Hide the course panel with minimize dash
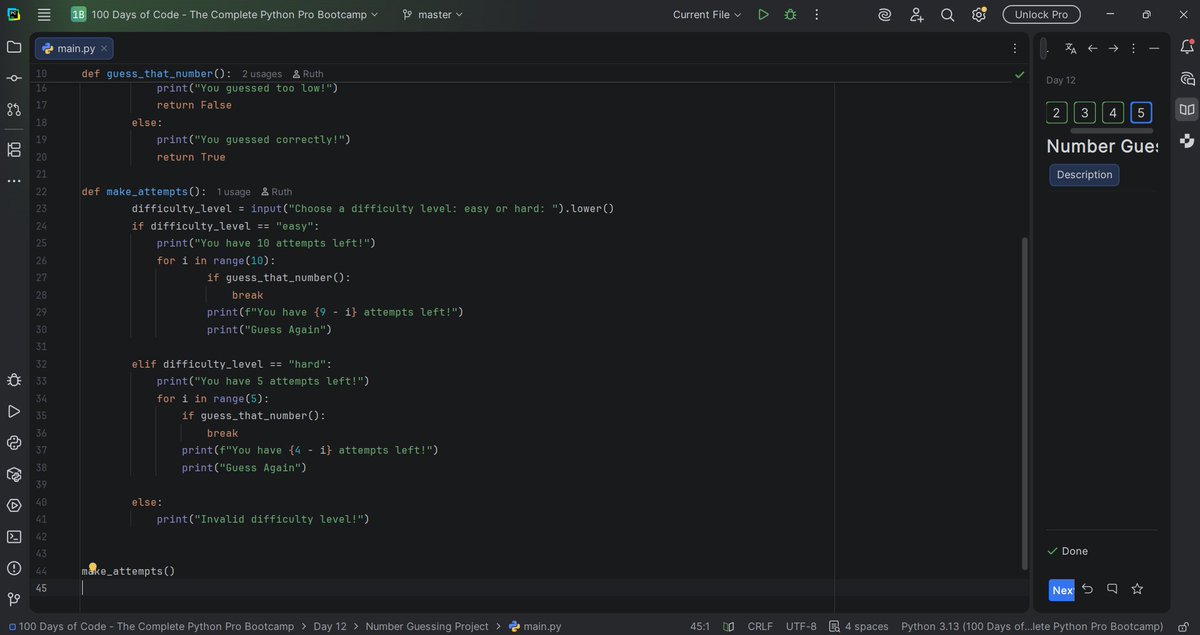 1154,48
